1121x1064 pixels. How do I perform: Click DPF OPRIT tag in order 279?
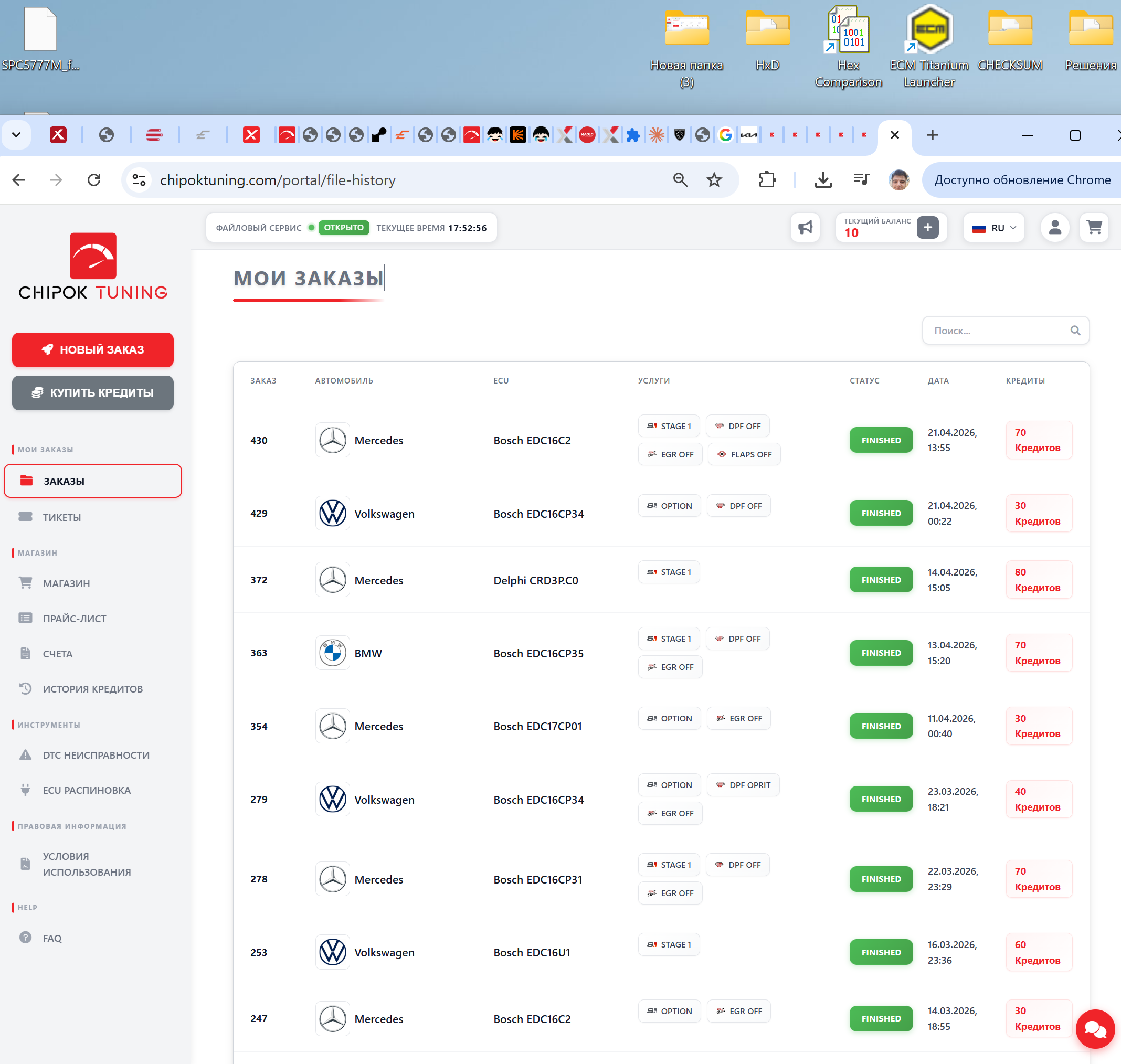tap(743, 785)
